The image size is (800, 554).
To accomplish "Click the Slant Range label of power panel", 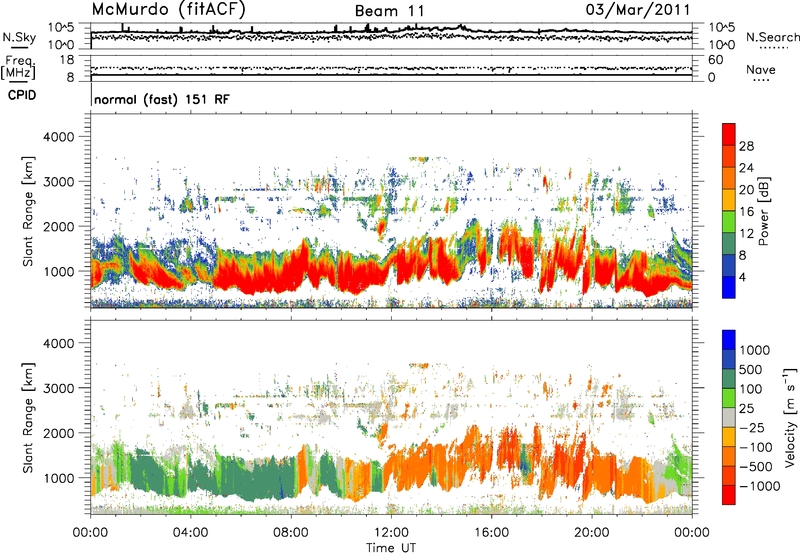I will pos(28,211).
